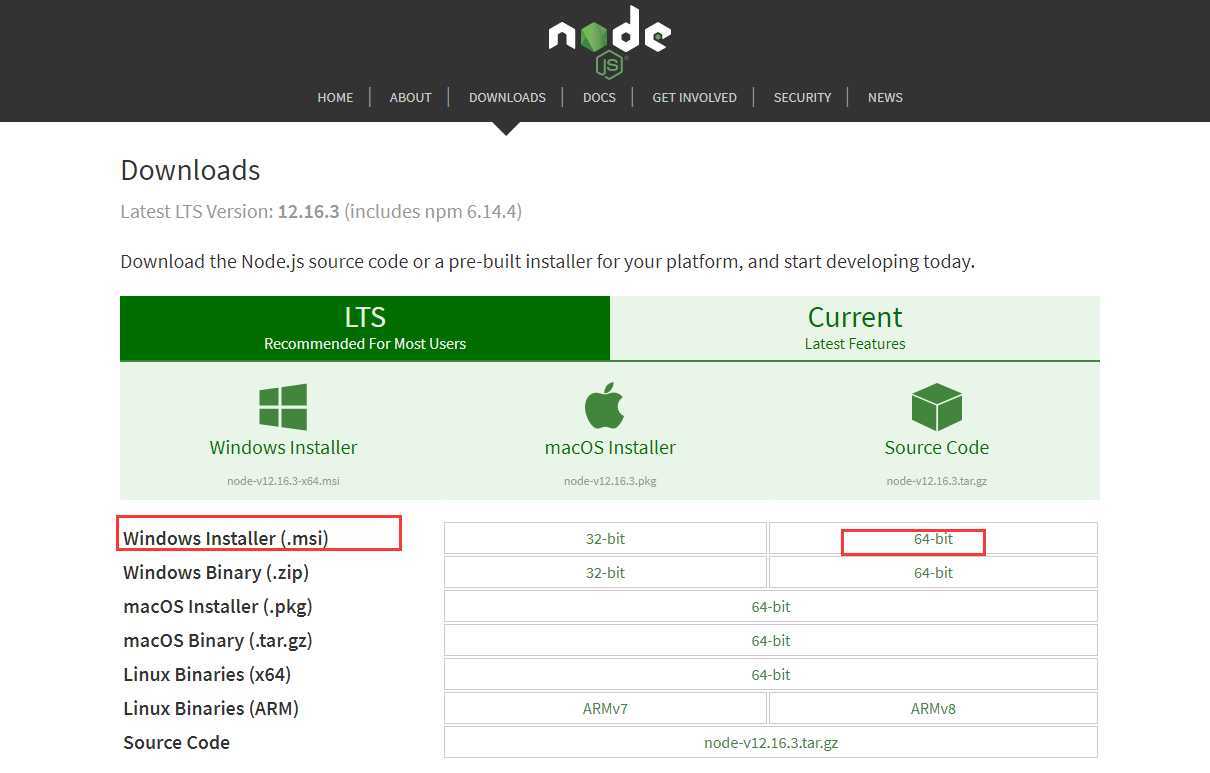This screenshot has height=773, width=1210.
Task: Click the Windows Installer label link
Action: pyautogui.click(x=283, y=447)
